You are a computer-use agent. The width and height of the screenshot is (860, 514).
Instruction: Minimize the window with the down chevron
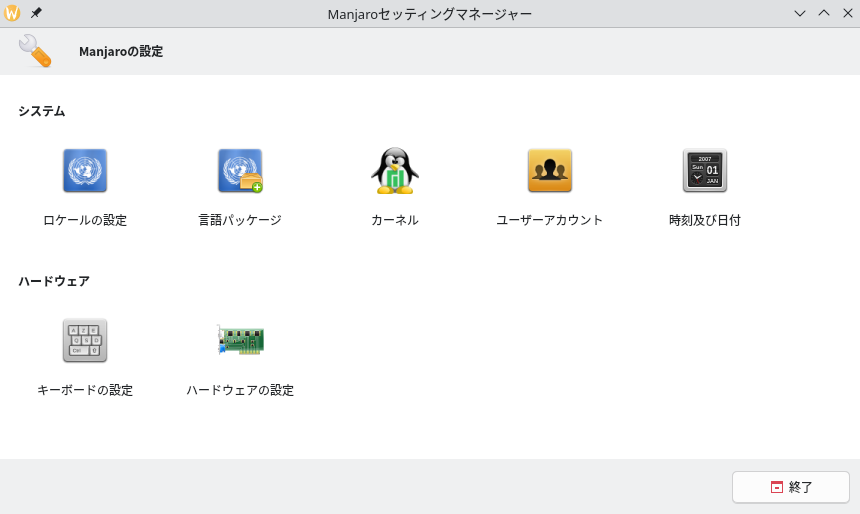[800, 13]
